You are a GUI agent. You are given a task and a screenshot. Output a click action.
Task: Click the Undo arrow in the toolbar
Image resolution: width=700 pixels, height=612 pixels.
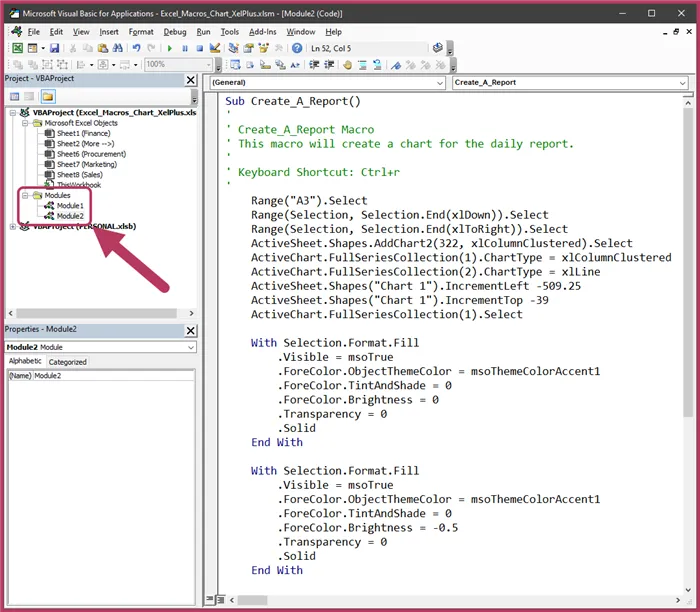[135, 48]
